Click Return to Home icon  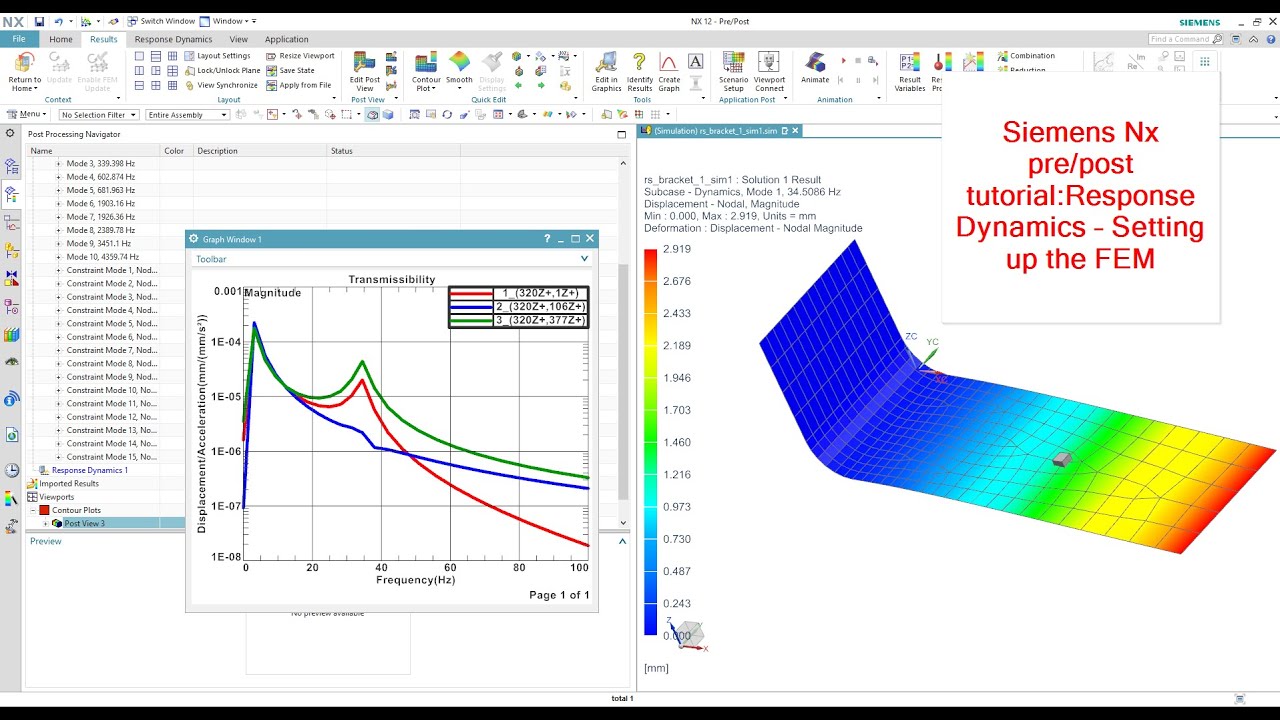click(24, 63)
